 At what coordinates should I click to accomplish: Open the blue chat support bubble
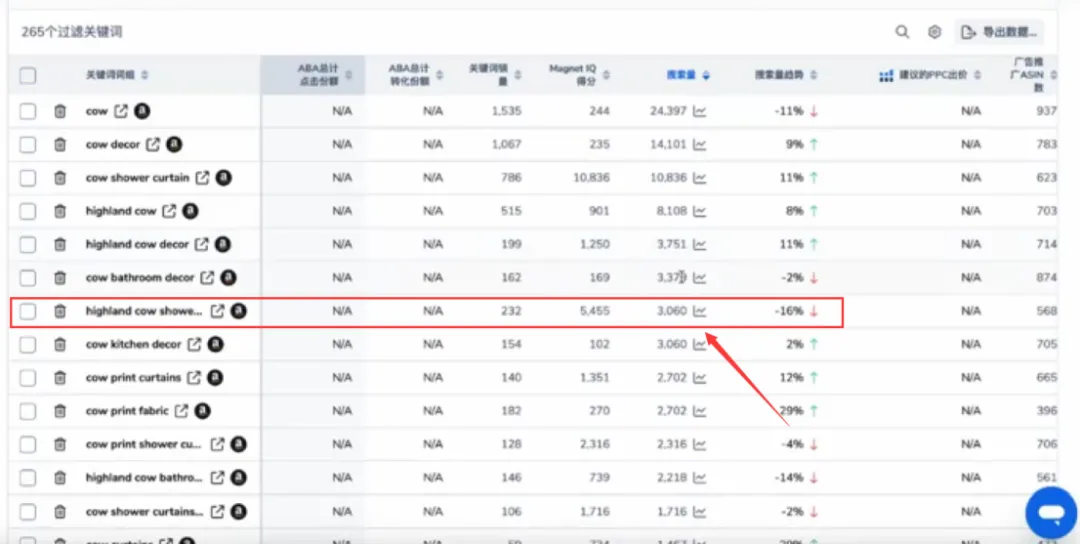point(1050,513)
